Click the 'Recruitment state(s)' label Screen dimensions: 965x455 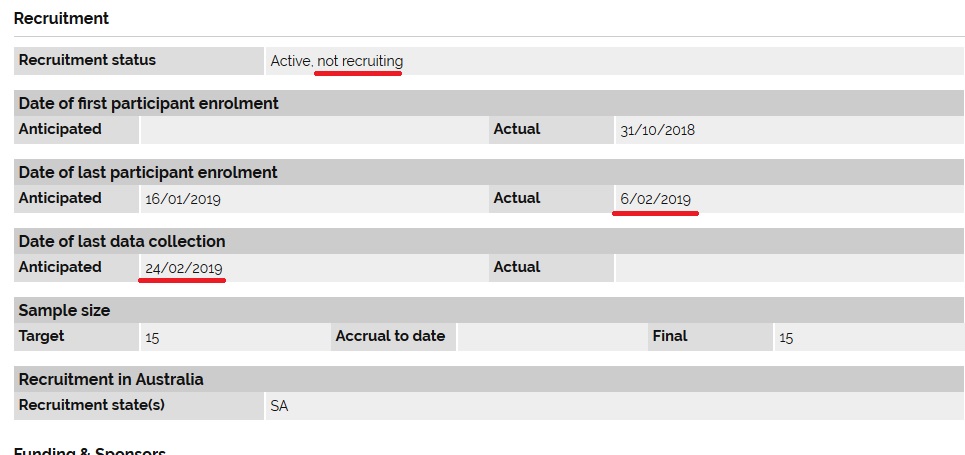92,405
